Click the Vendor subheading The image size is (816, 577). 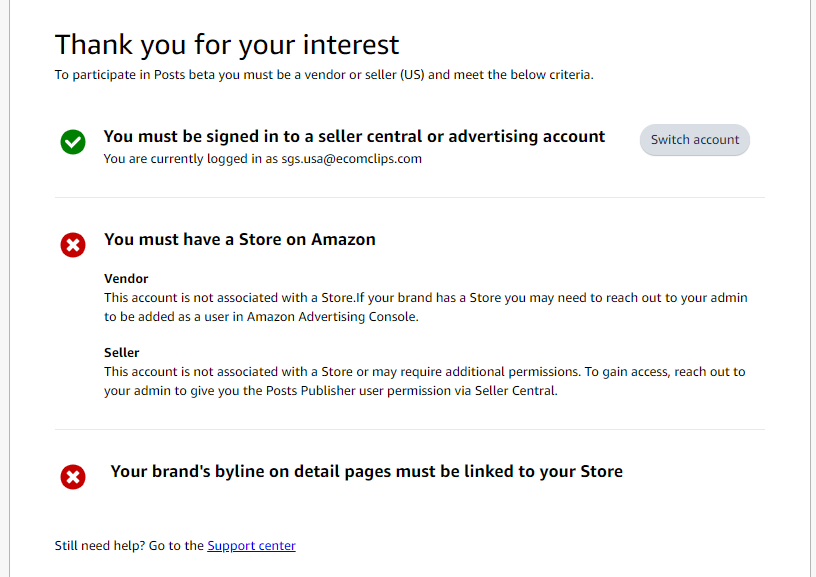pyautogui.click(x=126, y=278)
